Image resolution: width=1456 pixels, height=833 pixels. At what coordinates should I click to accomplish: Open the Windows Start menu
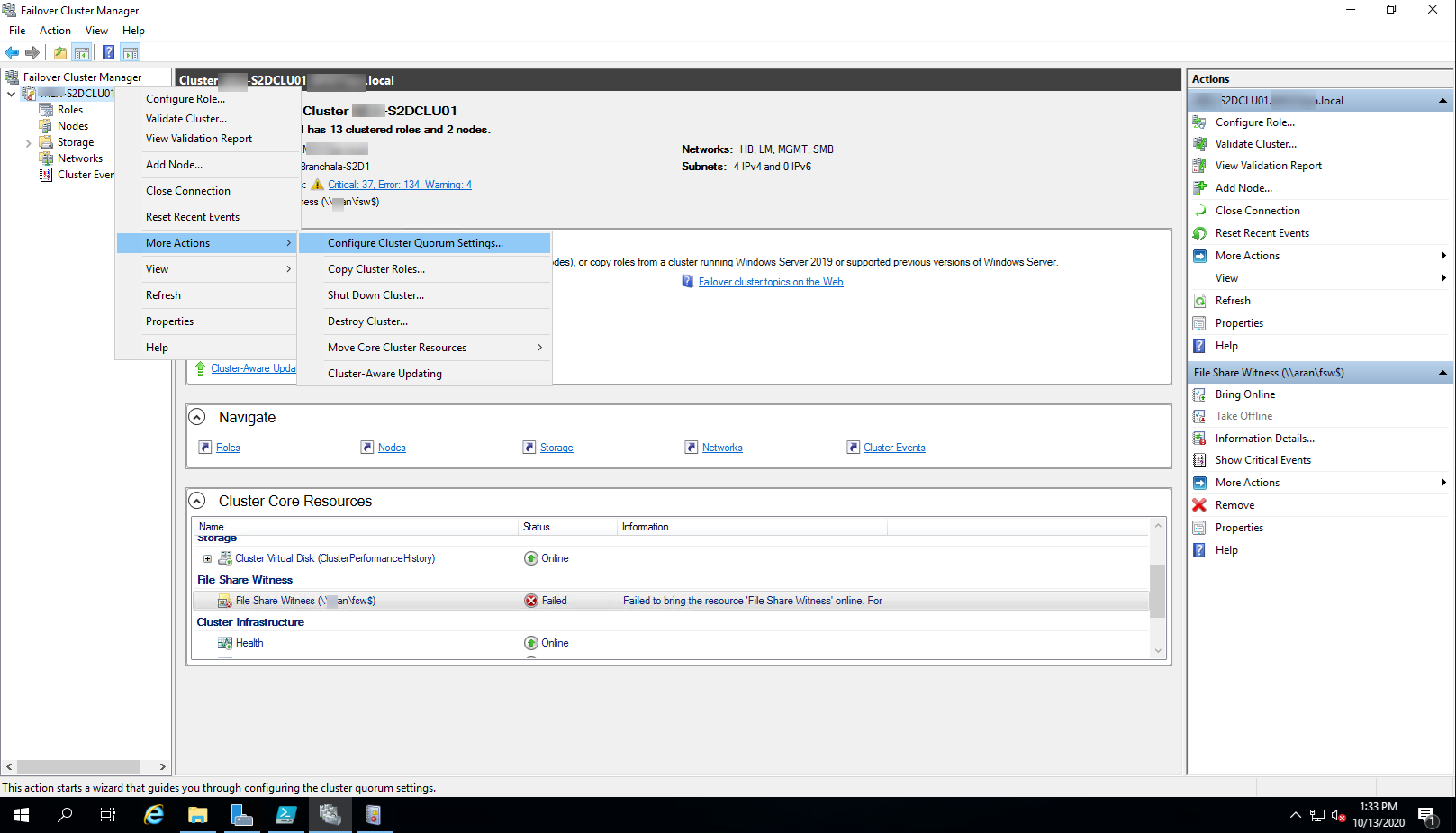[22, 815]
